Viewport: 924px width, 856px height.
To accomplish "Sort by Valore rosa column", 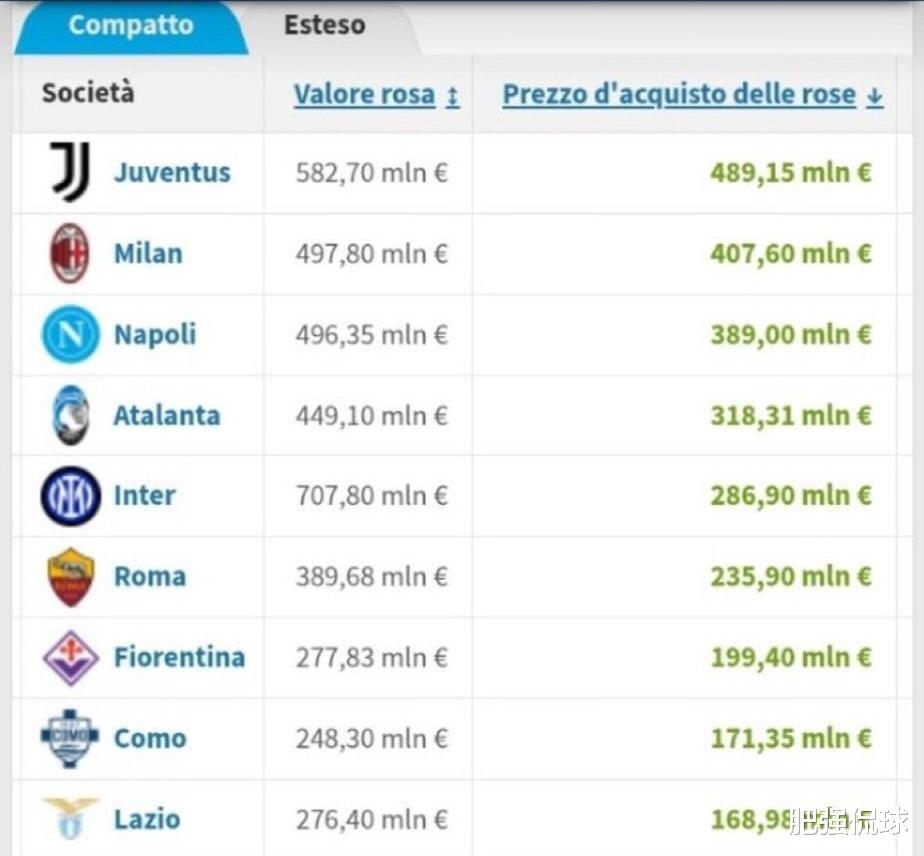I will 364,95.
